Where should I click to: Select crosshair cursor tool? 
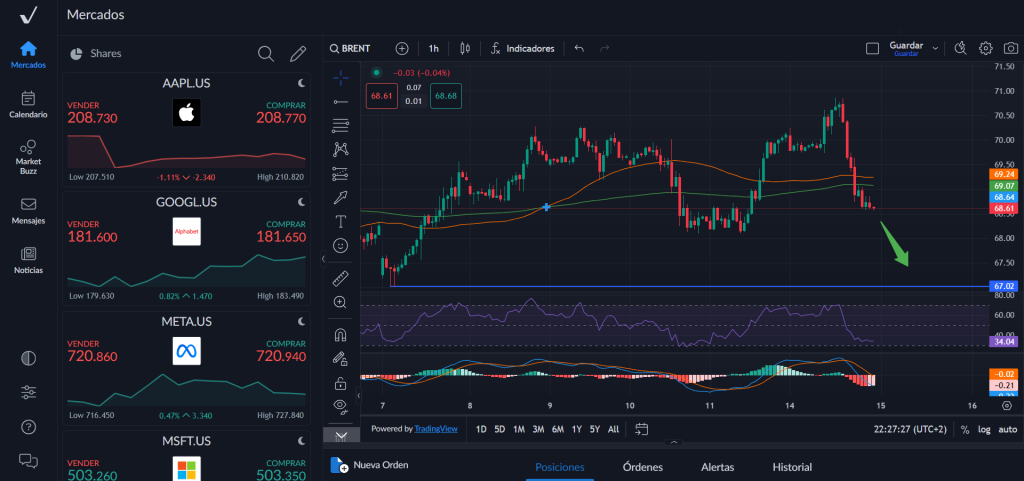click(340, 78)
